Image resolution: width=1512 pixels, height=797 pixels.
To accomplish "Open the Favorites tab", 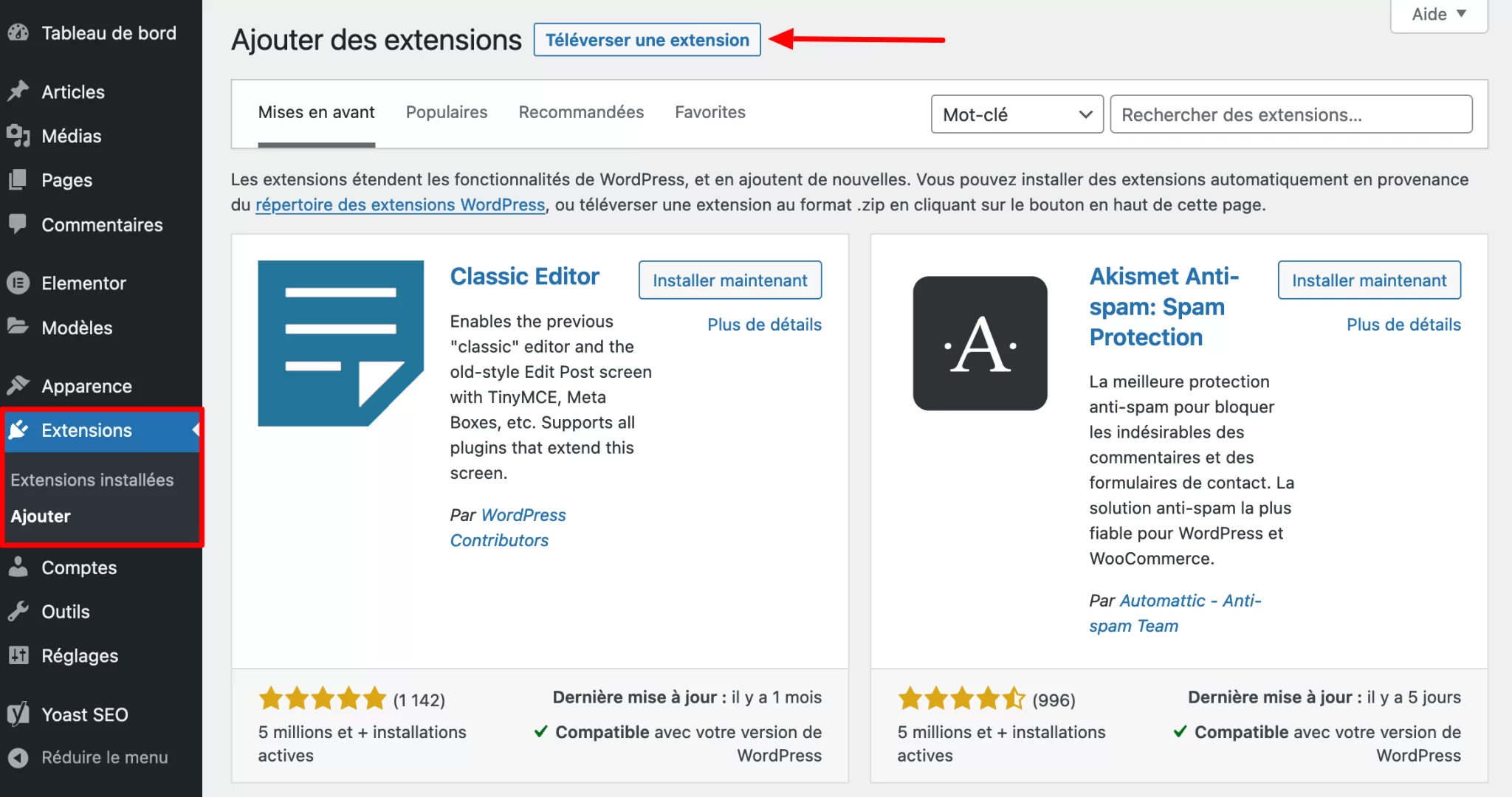I will [710, 112].
